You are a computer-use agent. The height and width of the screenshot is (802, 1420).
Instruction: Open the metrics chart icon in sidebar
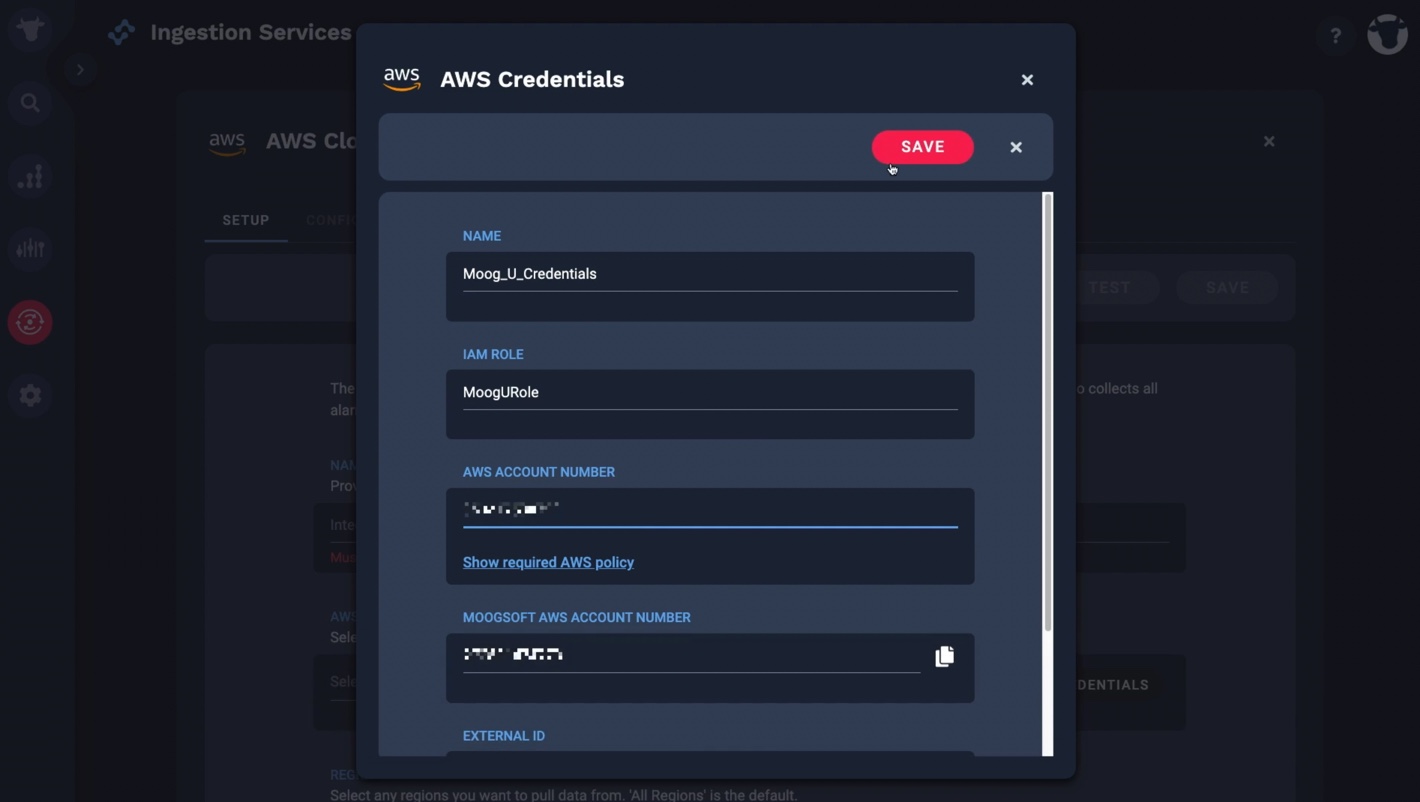click(30, 176)
